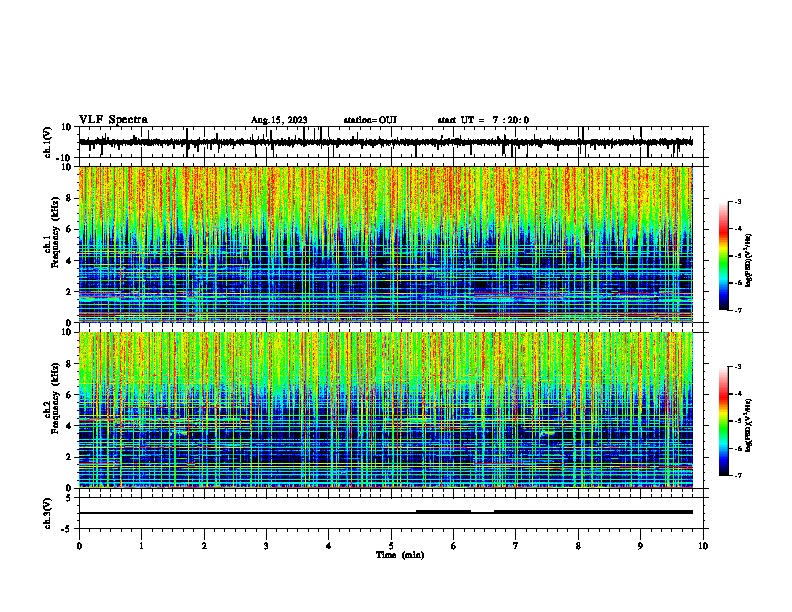Click the "-7" label below ch.2 color bar
The height and width of the screenshot is (612, 792).
738,475
